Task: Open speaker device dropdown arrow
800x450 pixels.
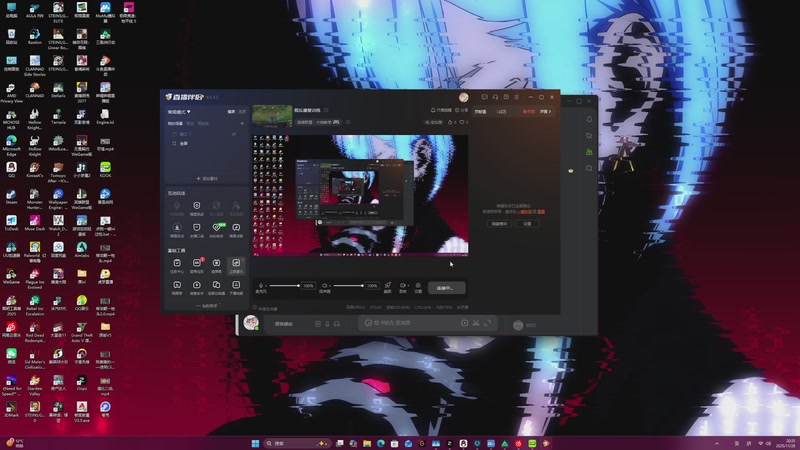Action: coord(330,286)
